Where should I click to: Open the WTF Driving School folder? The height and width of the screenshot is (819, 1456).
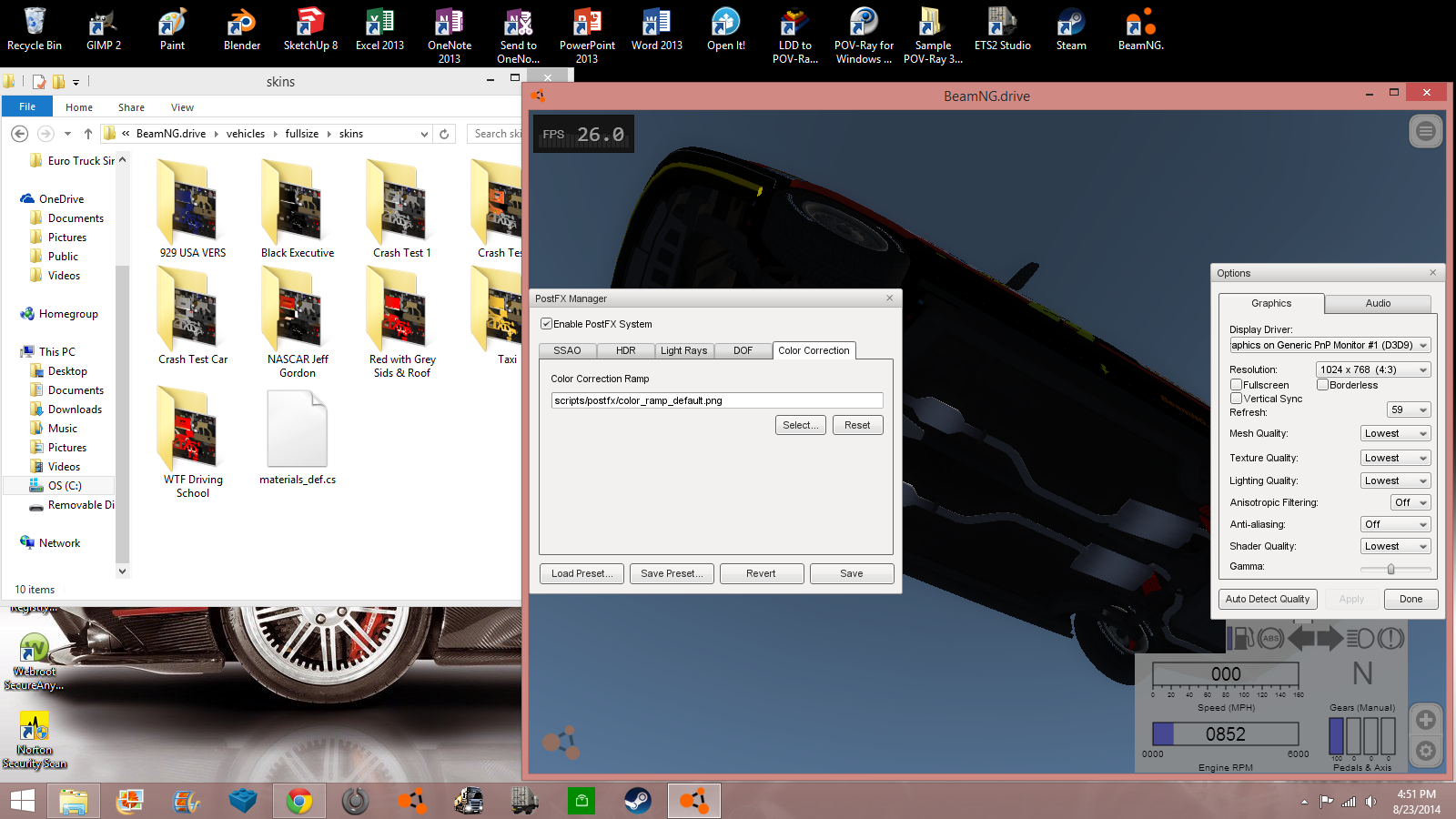pos(192,442)
